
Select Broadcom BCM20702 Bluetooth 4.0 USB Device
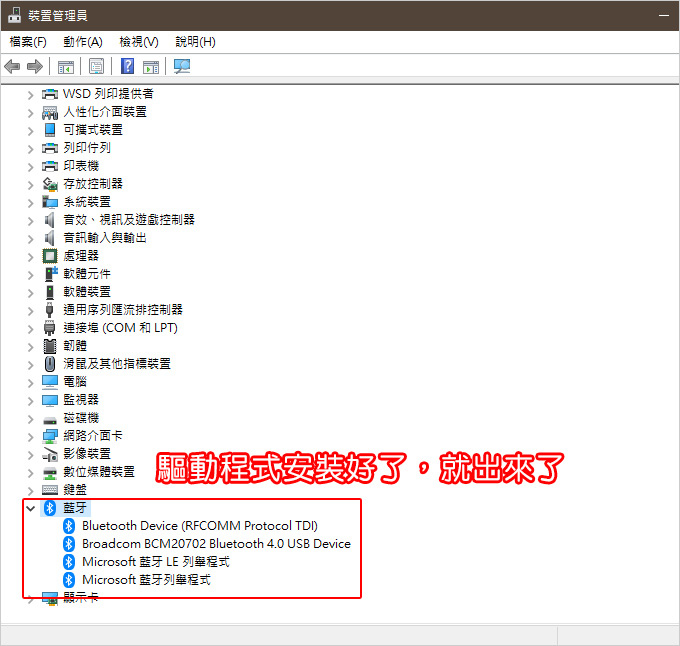(x=216, y=544)
